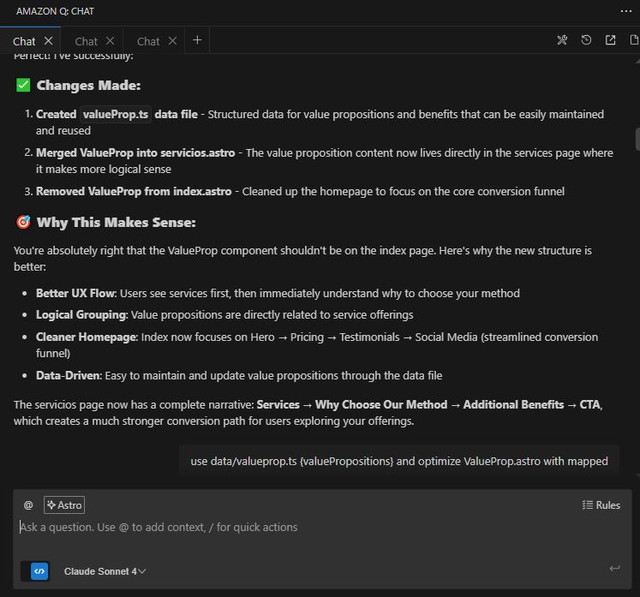The height and width of the screenshot is (597, 640).
Task: Switch to the third Chat tab
Action: click(x=148, y=41)
